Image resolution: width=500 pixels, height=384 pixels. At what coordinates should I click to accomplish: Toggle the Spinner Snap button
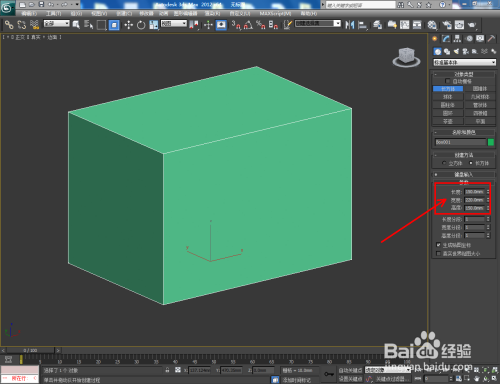coord(273,25)
